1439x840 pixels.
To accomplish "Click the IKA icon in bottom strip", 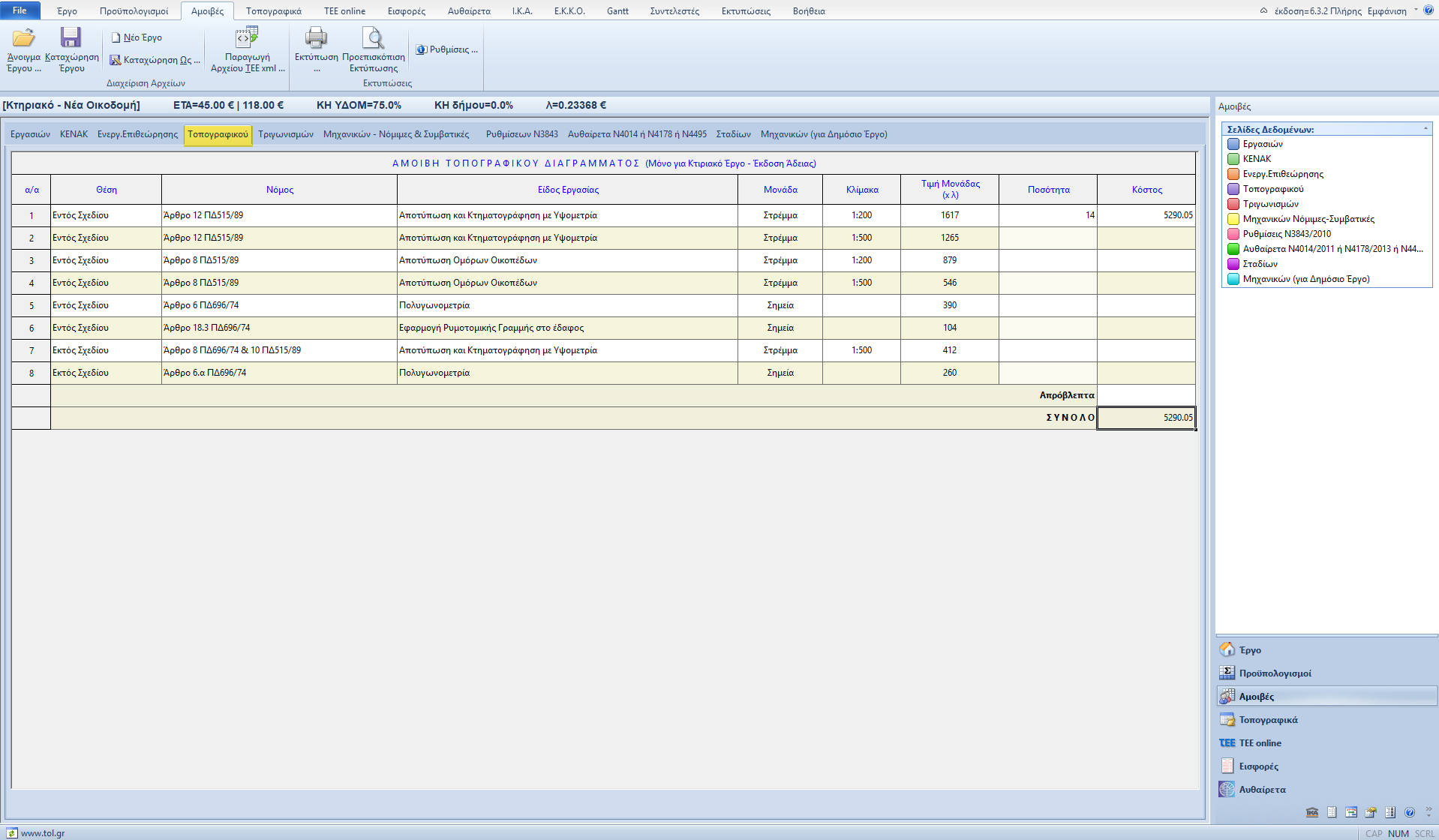I will click(1312, 812).
